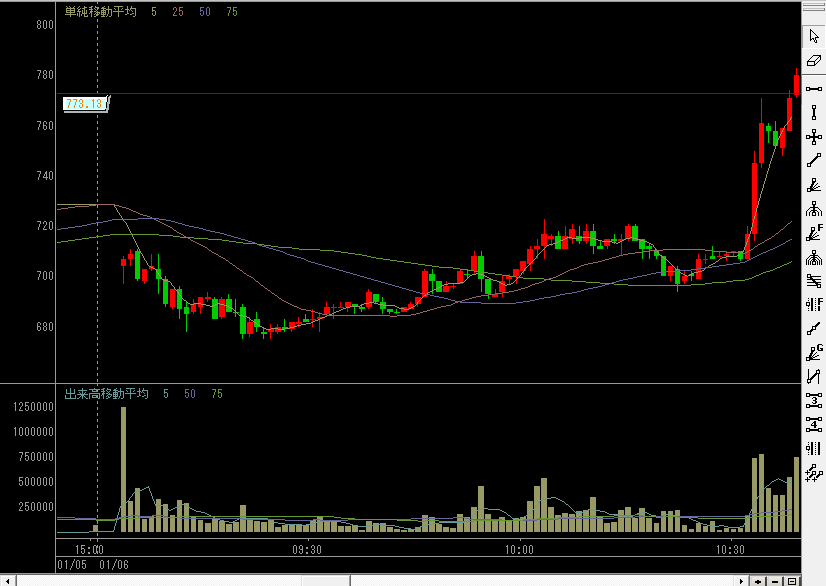Click the 25-period moving average label
The image size is (826, 586).
point(178,12)
